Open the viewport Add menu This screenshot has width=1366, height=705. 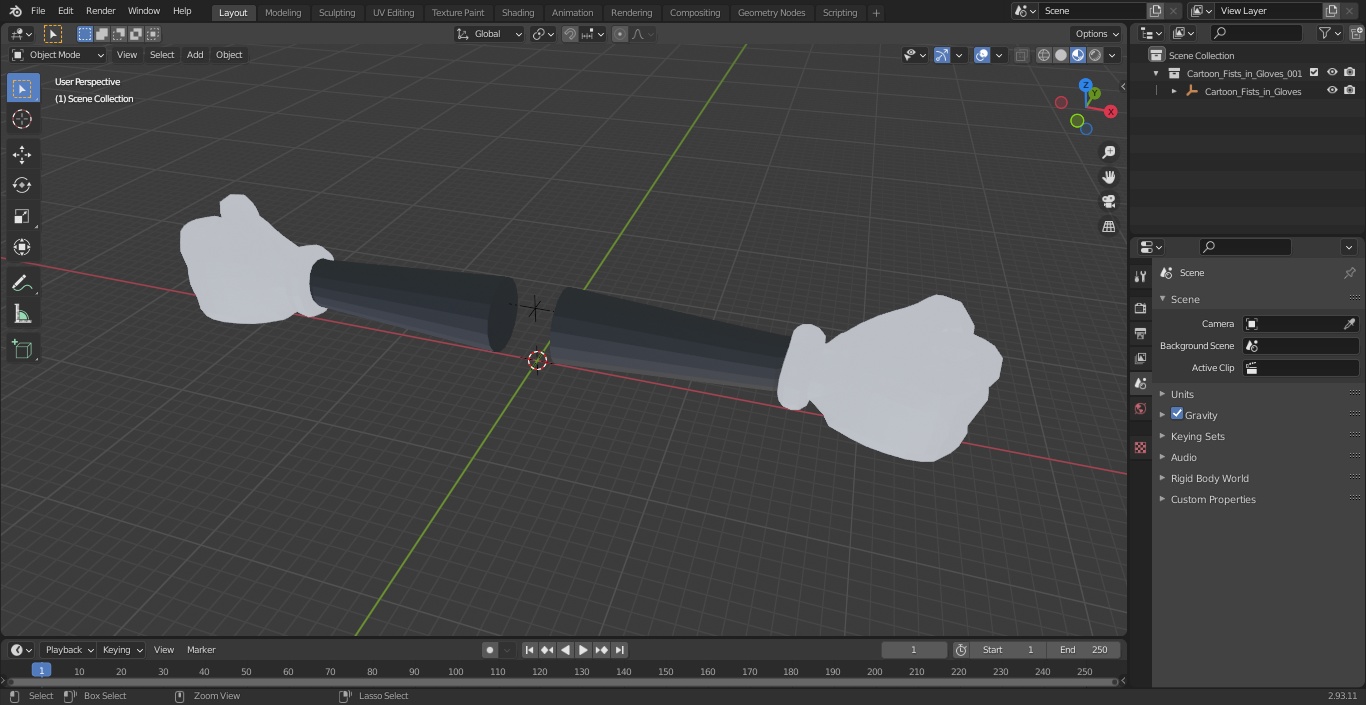(195, 55)
